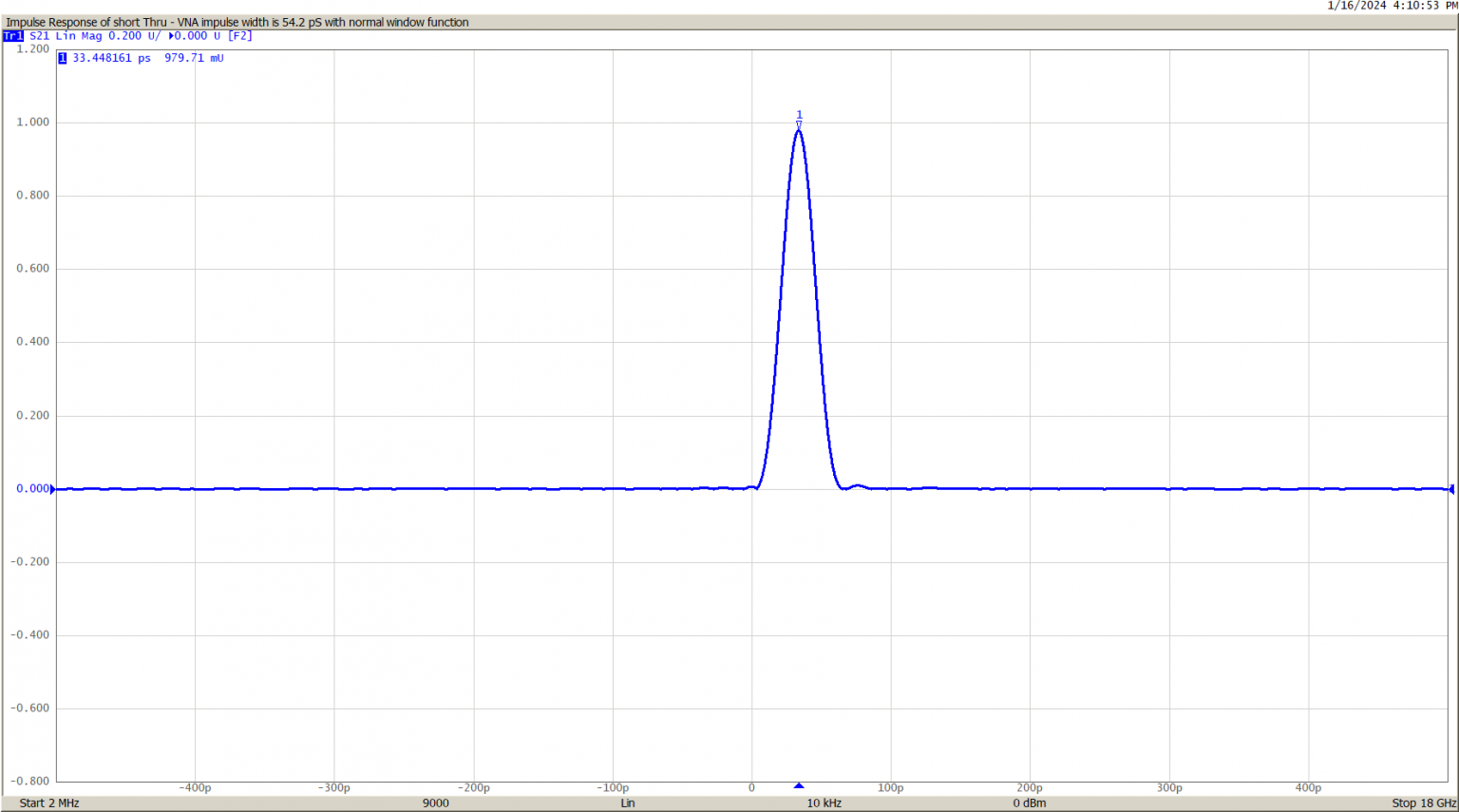Screen dimensions: 1459x812
Task: Open the 10 kHz IF bandwidth field
Action: [823, 803]
